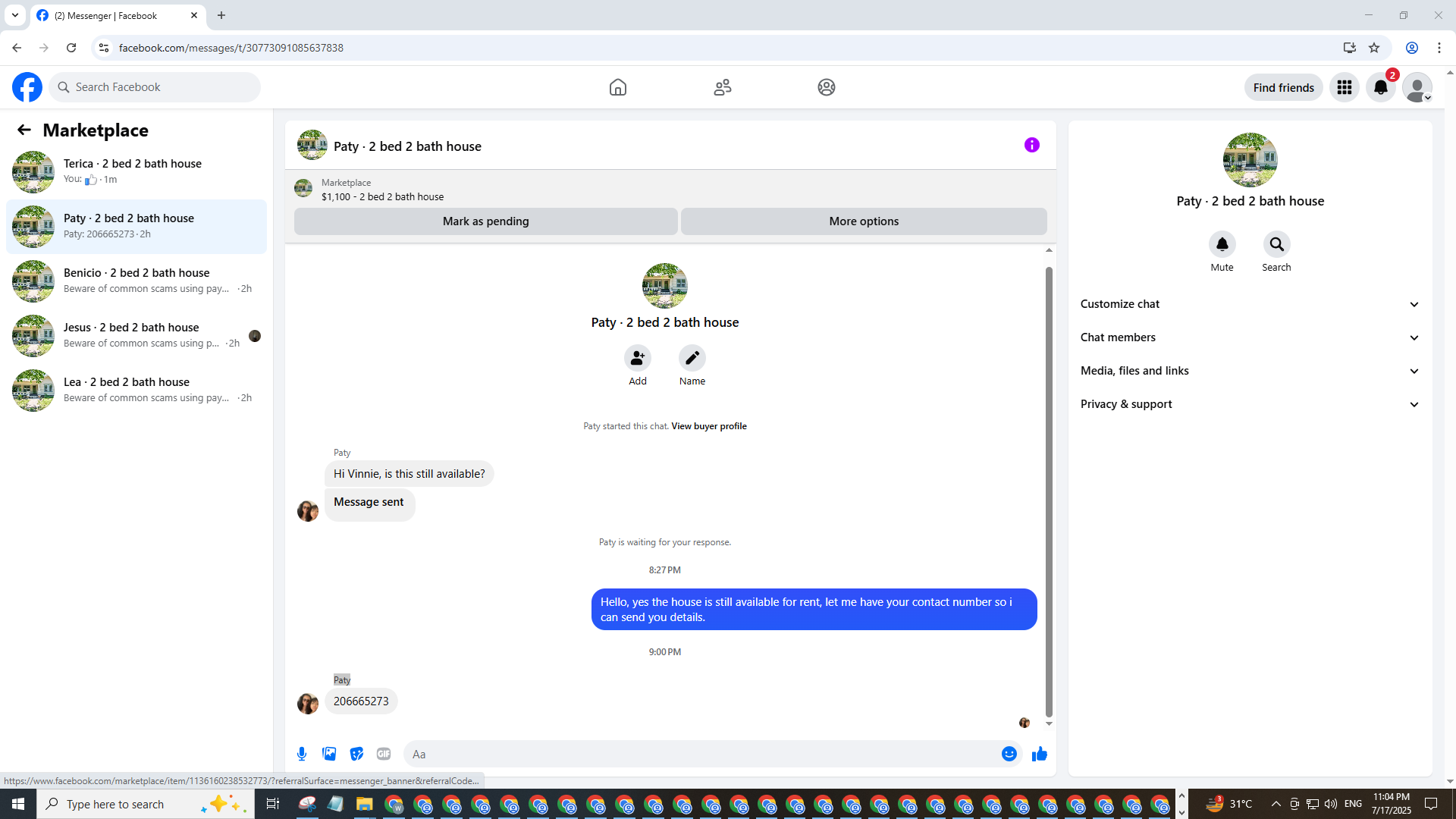Show hidden system tray icons
1456x819 pixels.
1276,804
